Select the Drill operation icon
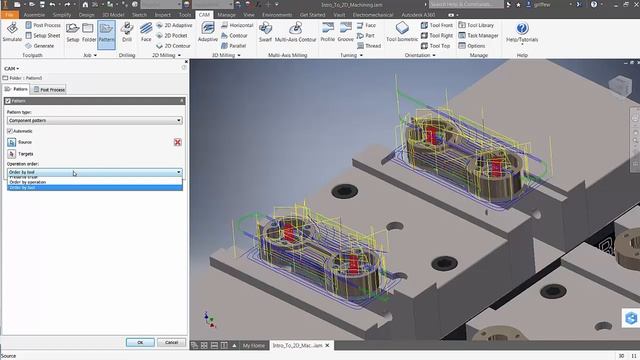The width and height of the screenshot is (640, 360). point(127,32)
